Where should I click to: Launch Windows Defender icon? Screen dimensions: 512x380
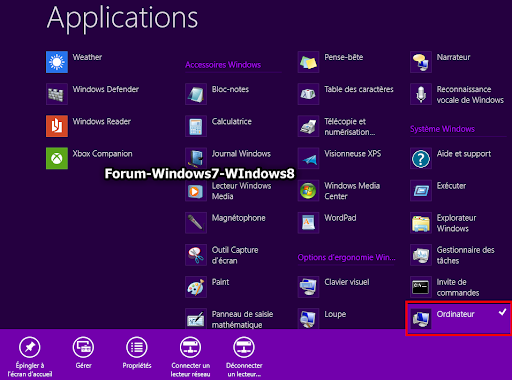click(57, 94)
